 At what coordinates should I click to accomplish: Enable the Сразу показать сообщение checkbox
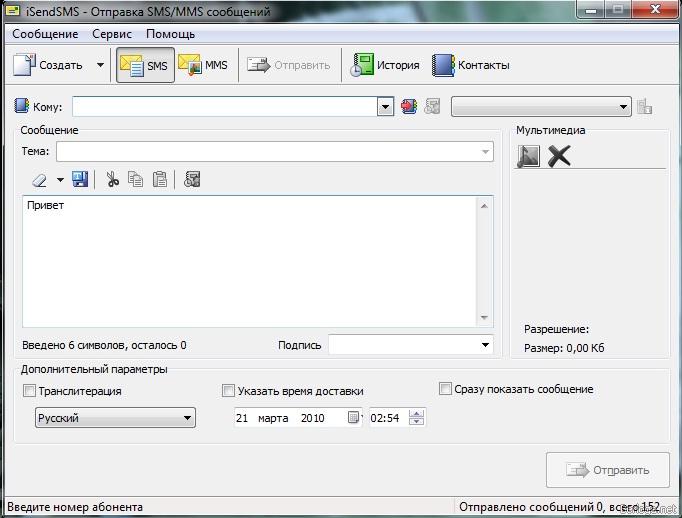click(445, 388)
